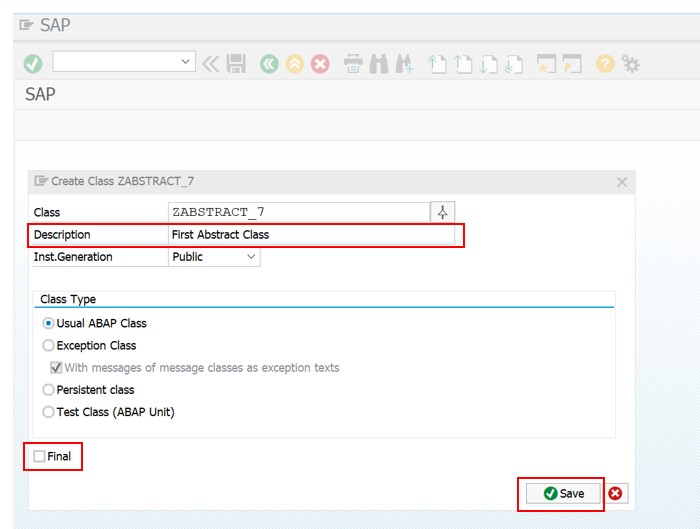The height and width of the screenshot is (529, 700).
Task: Click the green Enter checkmark in toolbar
Action: point(33,64)
